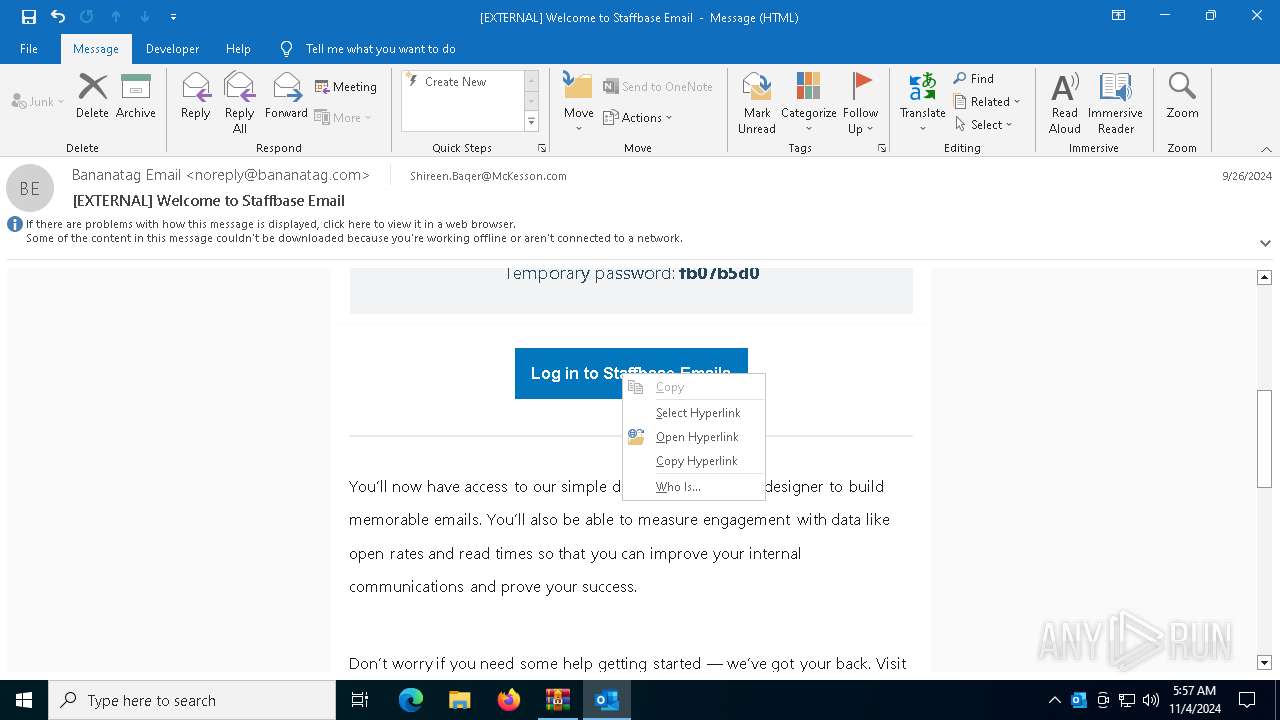Click Tell me what you want to do

click(380, 49)
